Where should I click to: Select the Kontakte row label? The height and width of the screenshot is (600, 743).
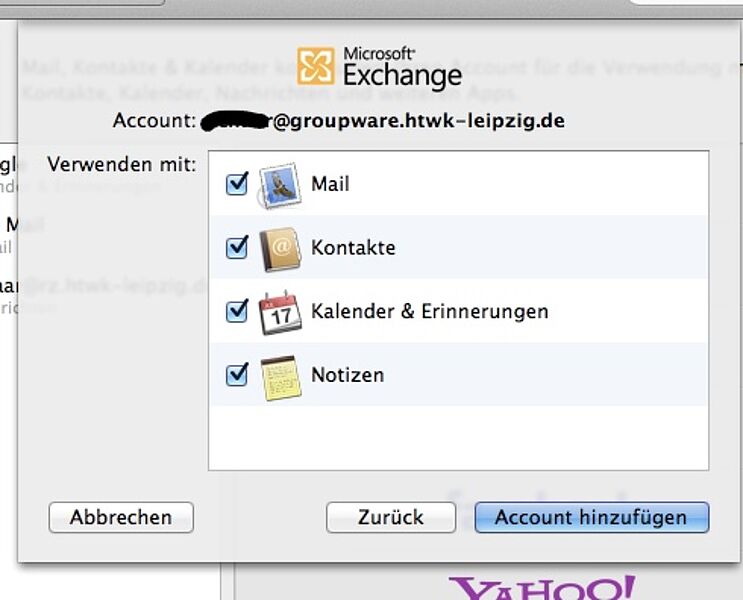click(353, 247)
